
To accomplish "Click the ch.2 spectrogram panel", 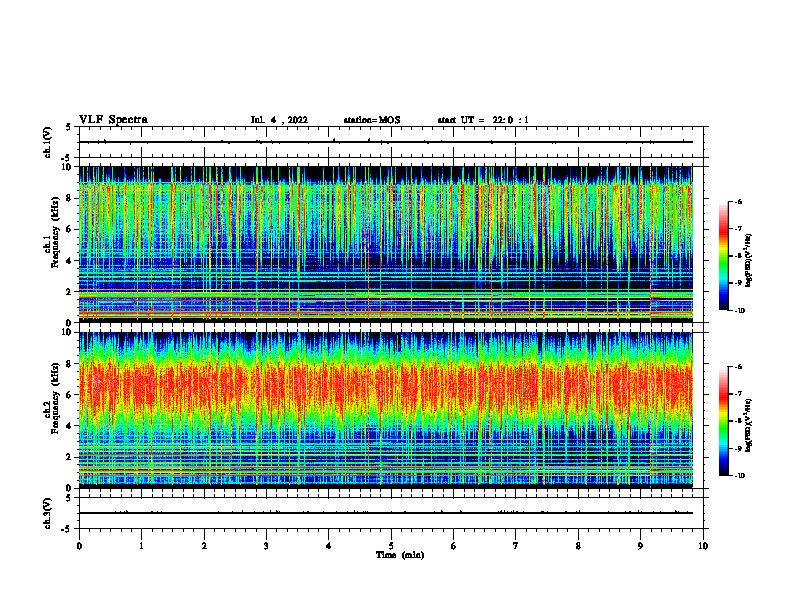I will [x=386, y=410].
